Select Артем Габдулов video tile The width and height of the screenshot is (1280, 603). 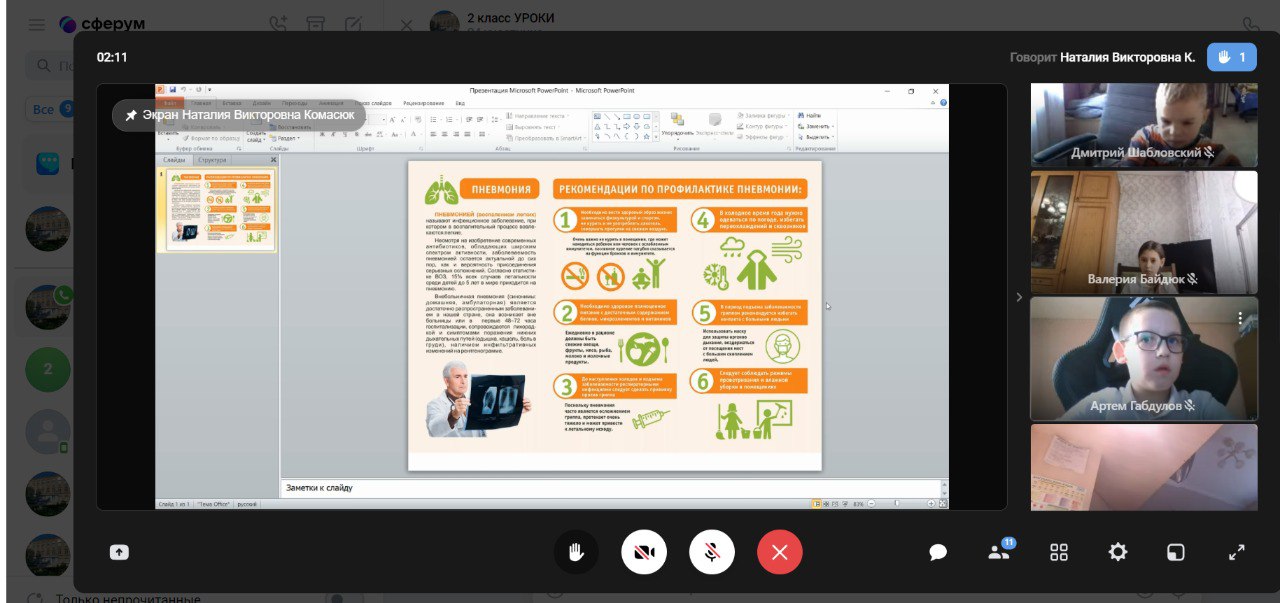[x=1144, y=358]
